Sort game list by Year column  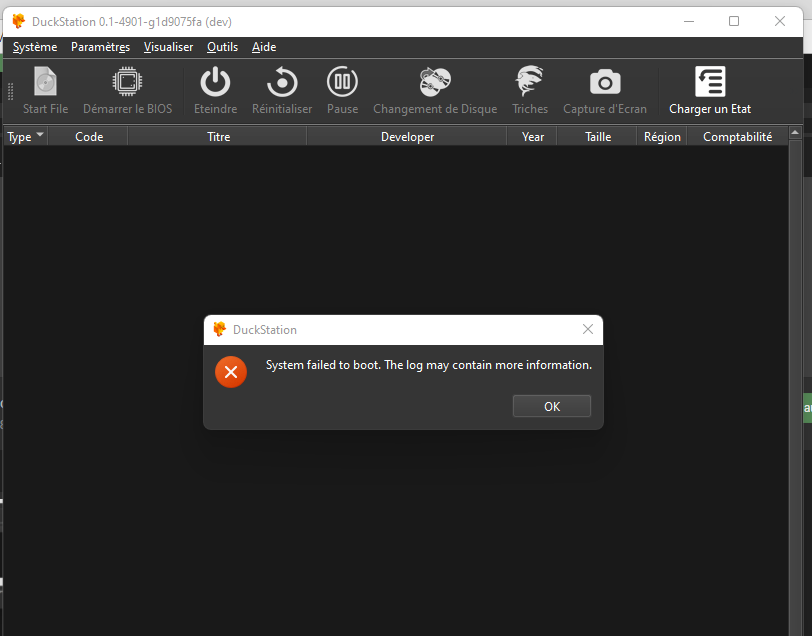[532, 137]
